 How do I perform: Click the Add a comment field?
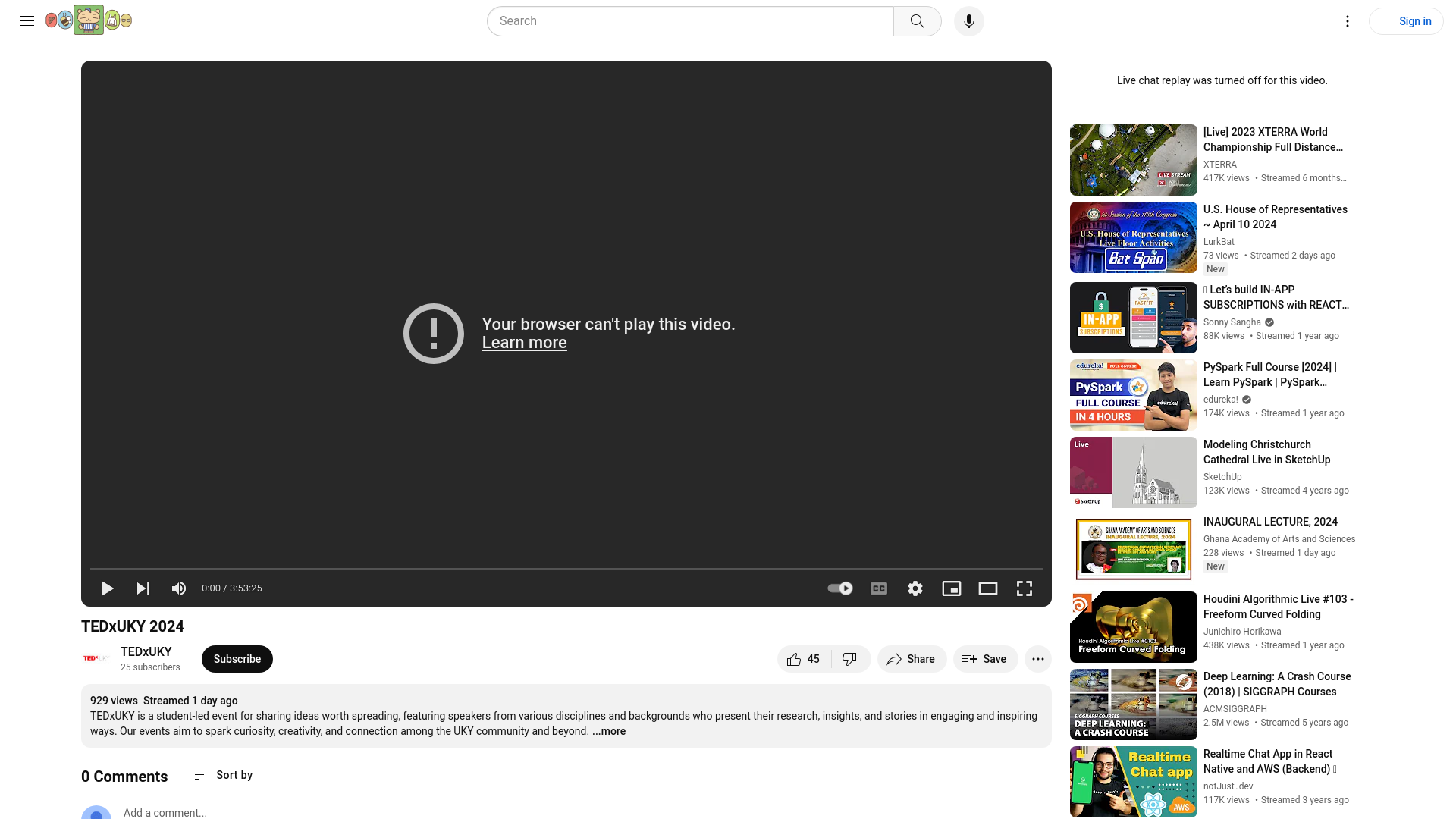pos(165,813)
